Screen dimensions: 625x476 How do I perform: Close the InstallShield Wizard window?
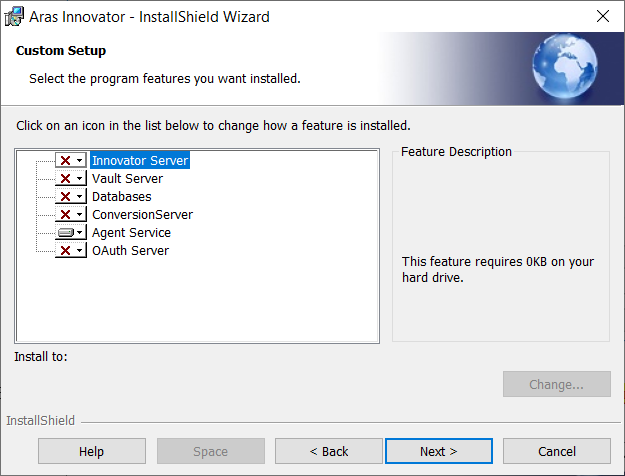[603, 16]
